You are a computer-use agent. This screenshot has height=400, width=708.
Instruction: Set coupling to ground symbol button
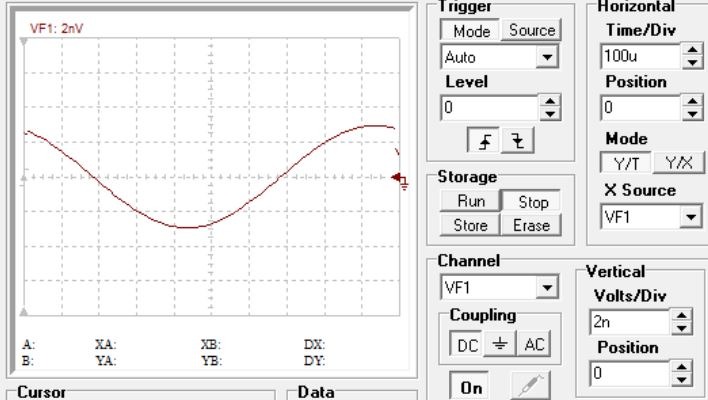click(500, 345)
